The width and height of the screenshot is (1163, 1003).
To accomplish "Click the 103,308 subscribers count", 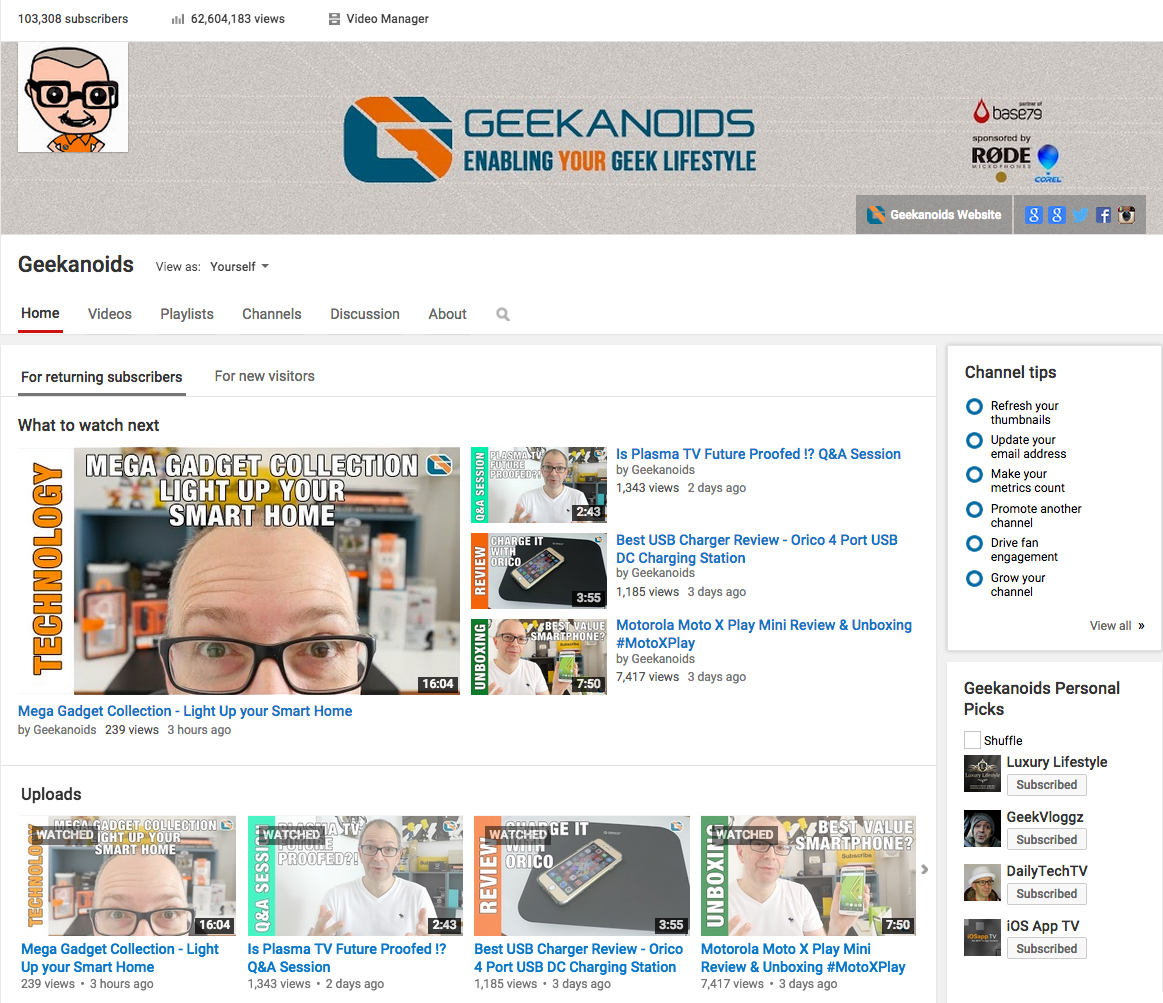I will click(73, 19).
